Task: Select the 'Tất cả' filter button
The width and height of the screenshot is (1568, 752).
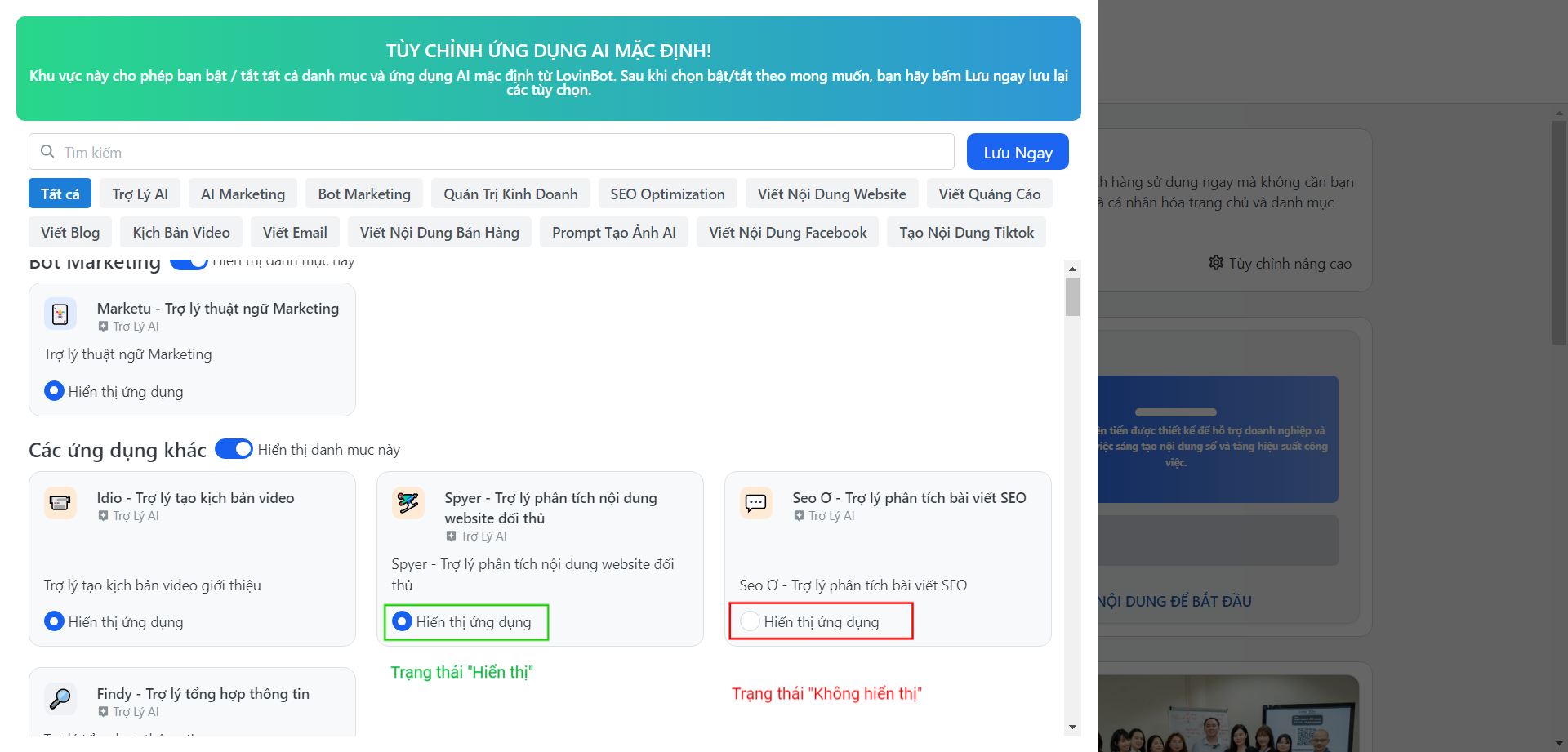Action: click(60, 194)
